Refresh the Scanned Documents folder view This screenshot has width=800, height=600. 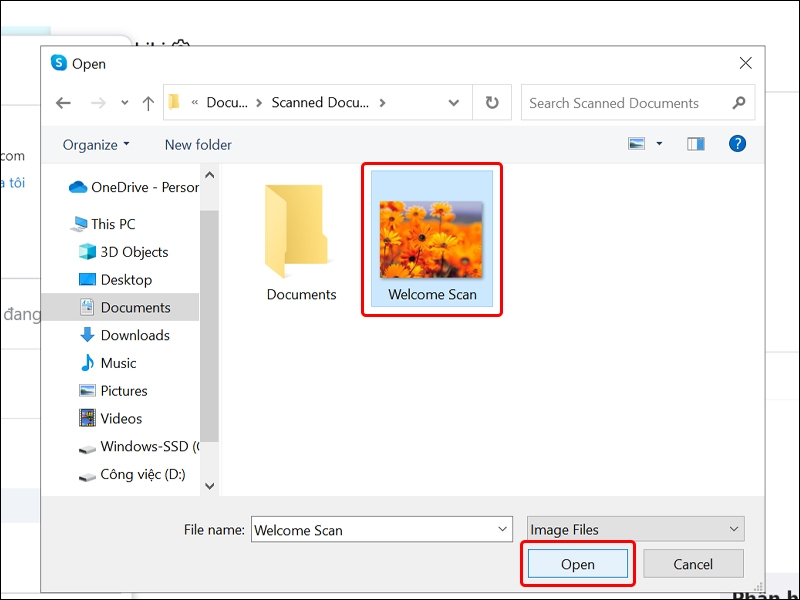491,102
